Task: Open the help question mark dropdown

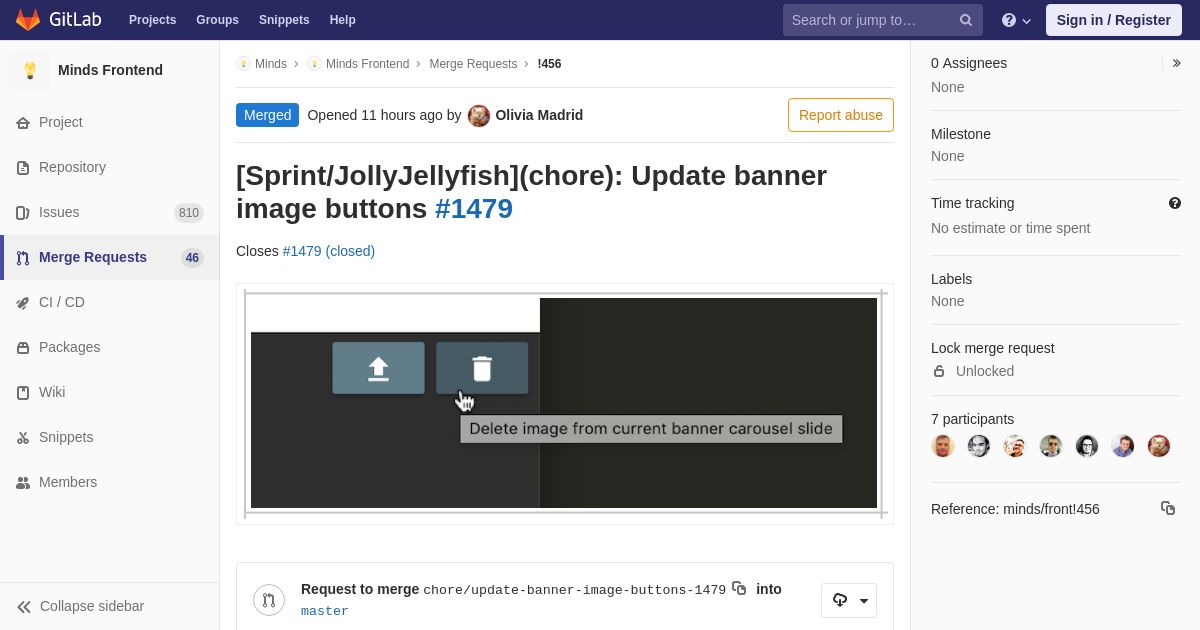Action: pyautogui.click(x=1016, y=20)
